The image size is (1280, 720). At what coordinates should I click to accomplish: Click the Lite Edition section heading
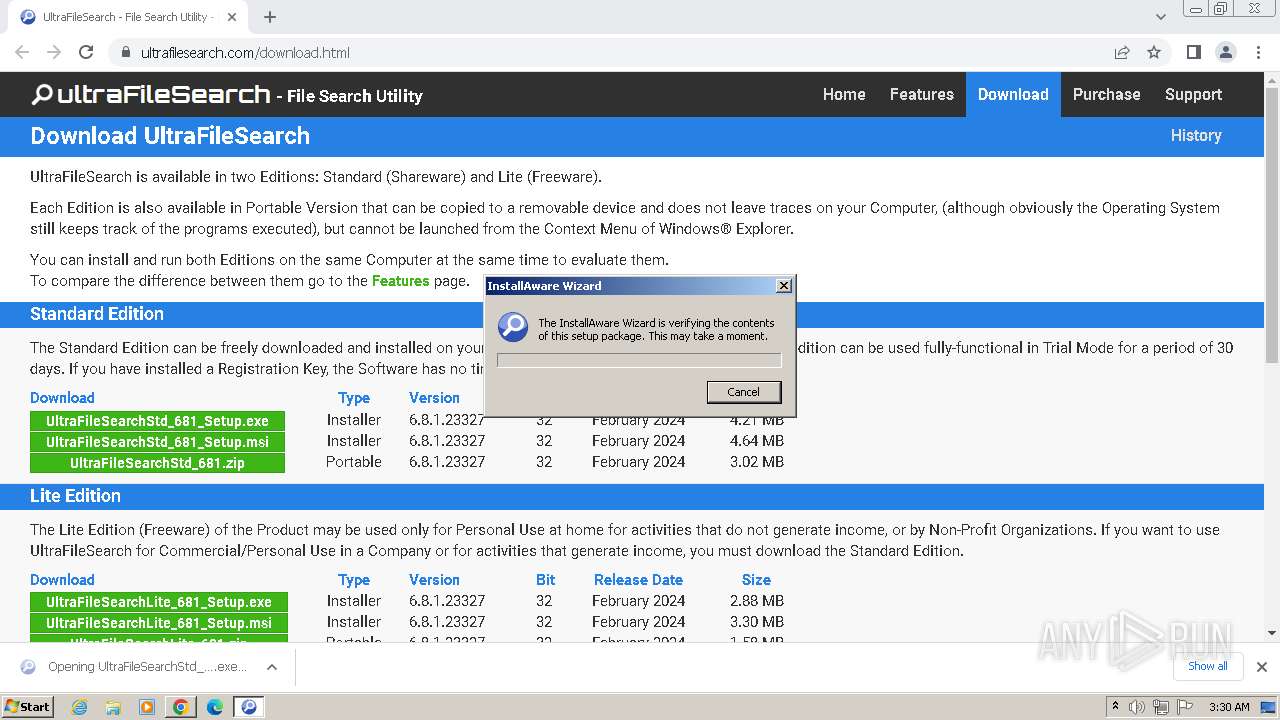click(75, 496)
